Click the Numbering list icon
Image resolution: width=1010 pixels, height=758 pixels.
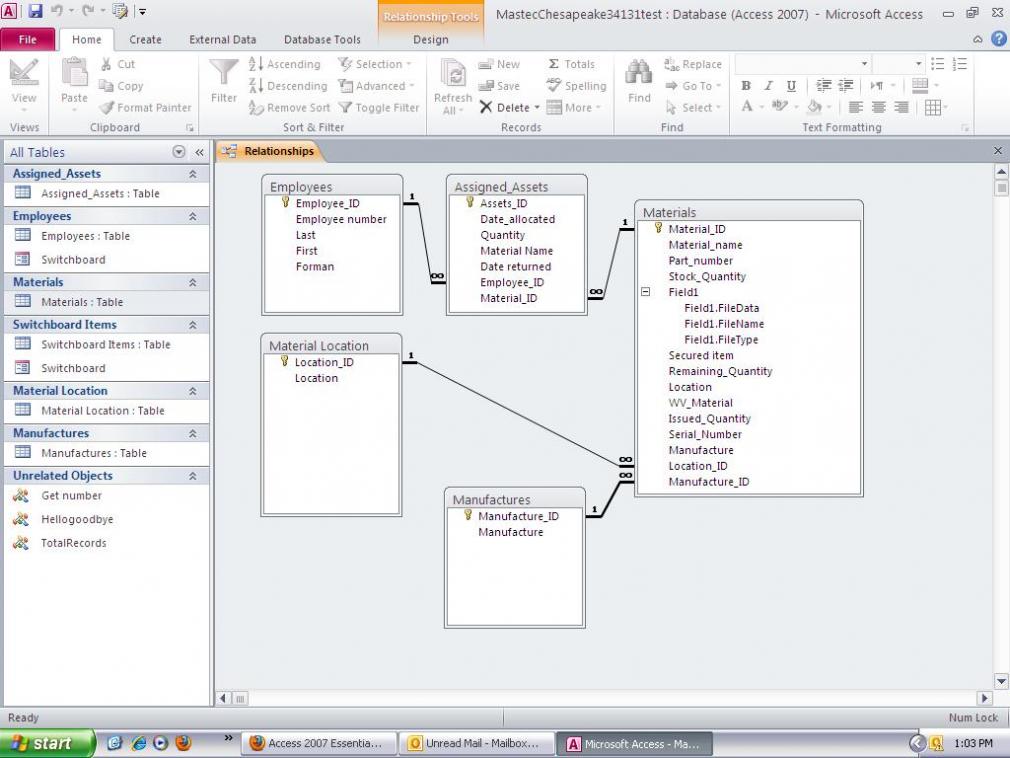point(960,64)
